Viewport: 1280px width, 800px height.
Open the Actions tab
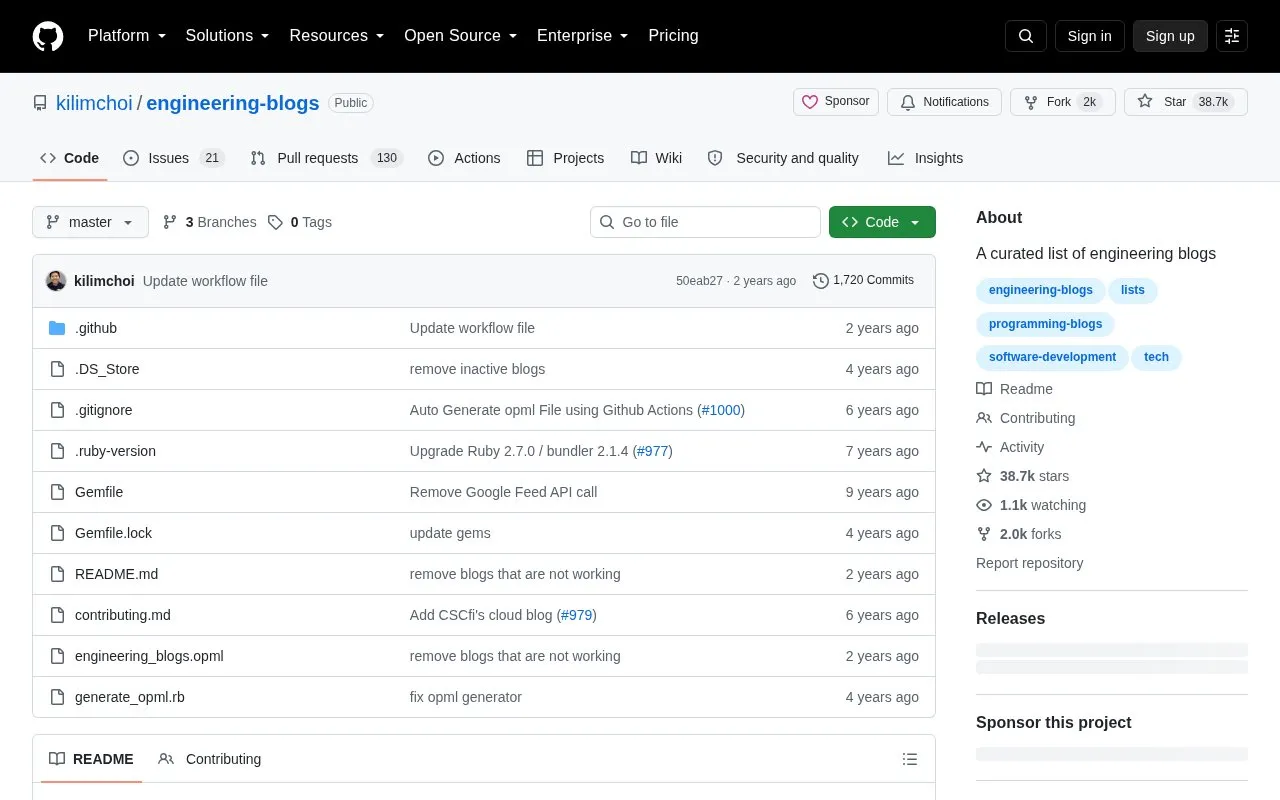464,158
